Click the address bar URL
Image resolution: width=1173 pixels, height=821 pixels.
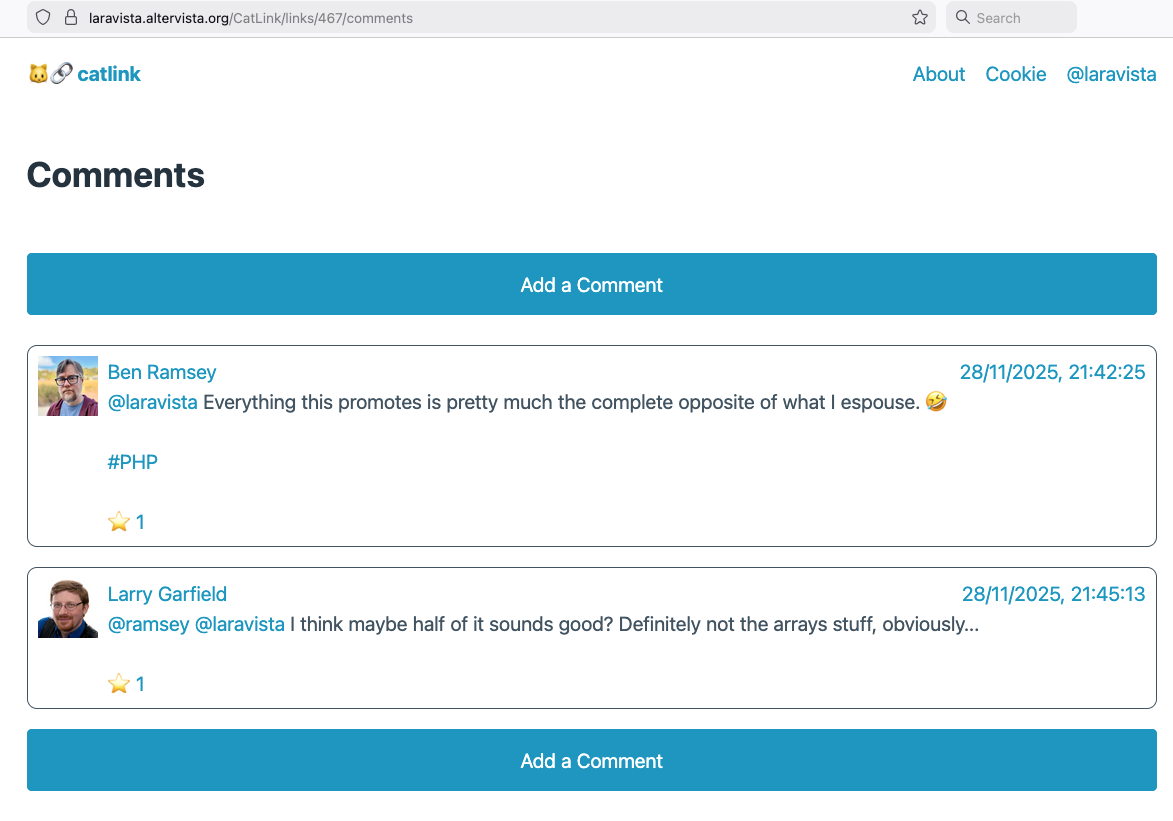[250, 17]
